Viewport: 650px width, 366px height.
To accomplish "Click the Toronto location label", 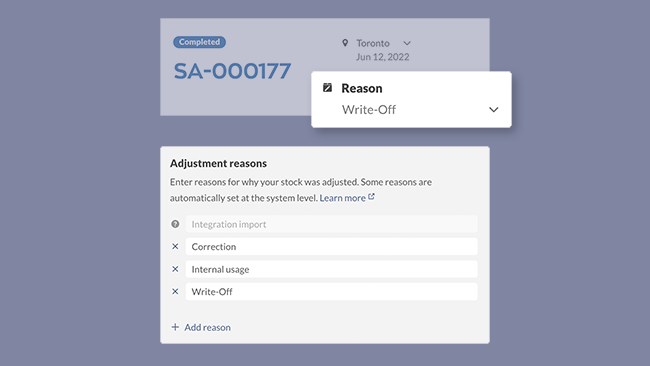I will click(x=373, y=43).
